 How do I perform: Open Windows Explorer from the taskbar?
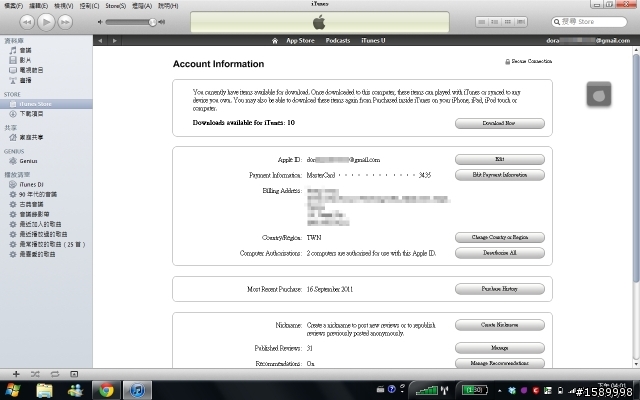[x=44, y=390]
